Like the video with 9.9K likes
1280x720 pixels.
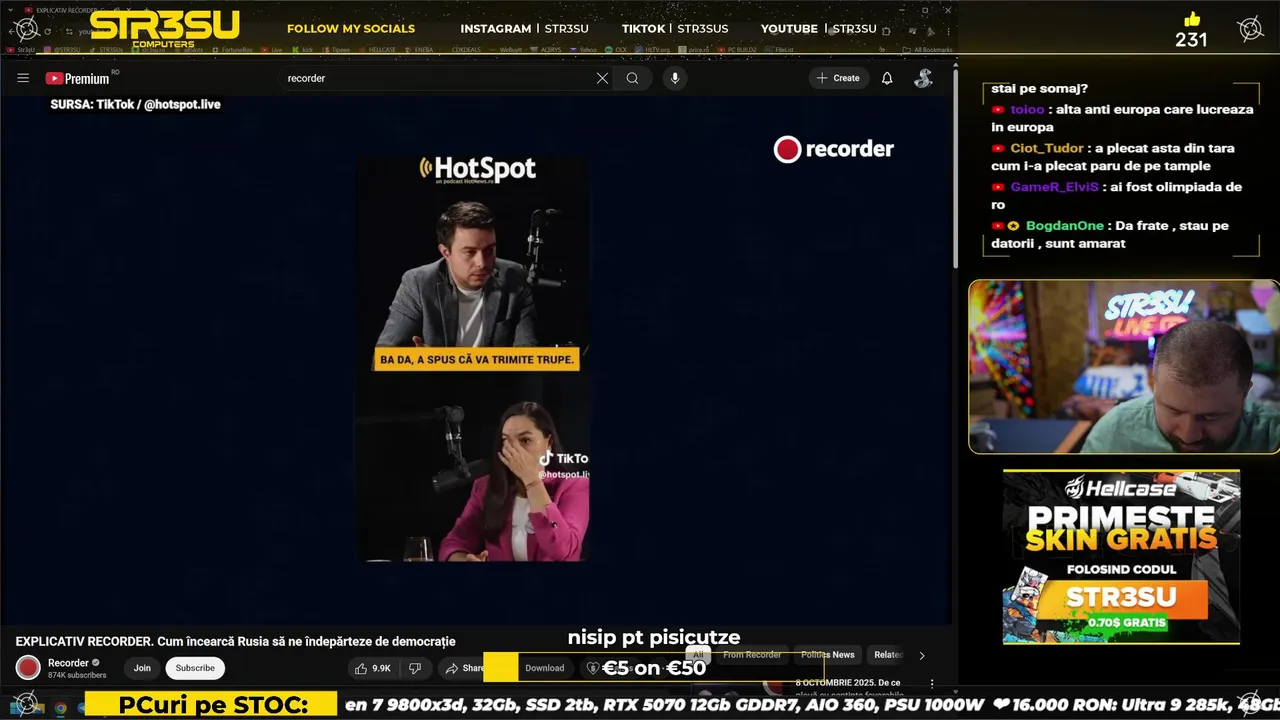(373, 668)
